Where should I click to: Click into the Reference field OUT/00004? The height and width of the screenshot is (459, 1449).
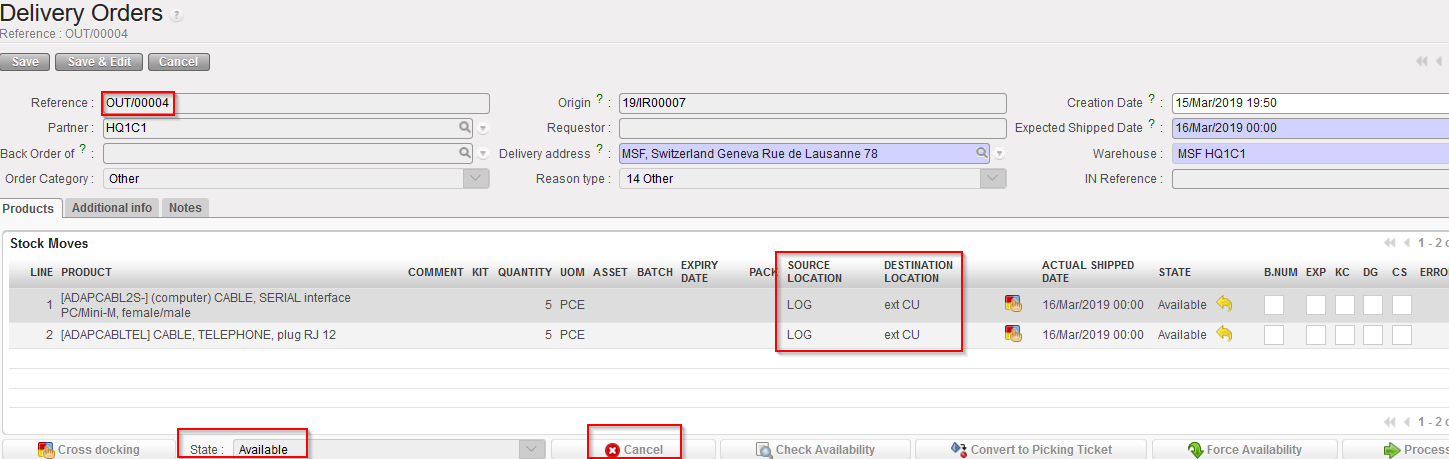[x=296, y=103]
